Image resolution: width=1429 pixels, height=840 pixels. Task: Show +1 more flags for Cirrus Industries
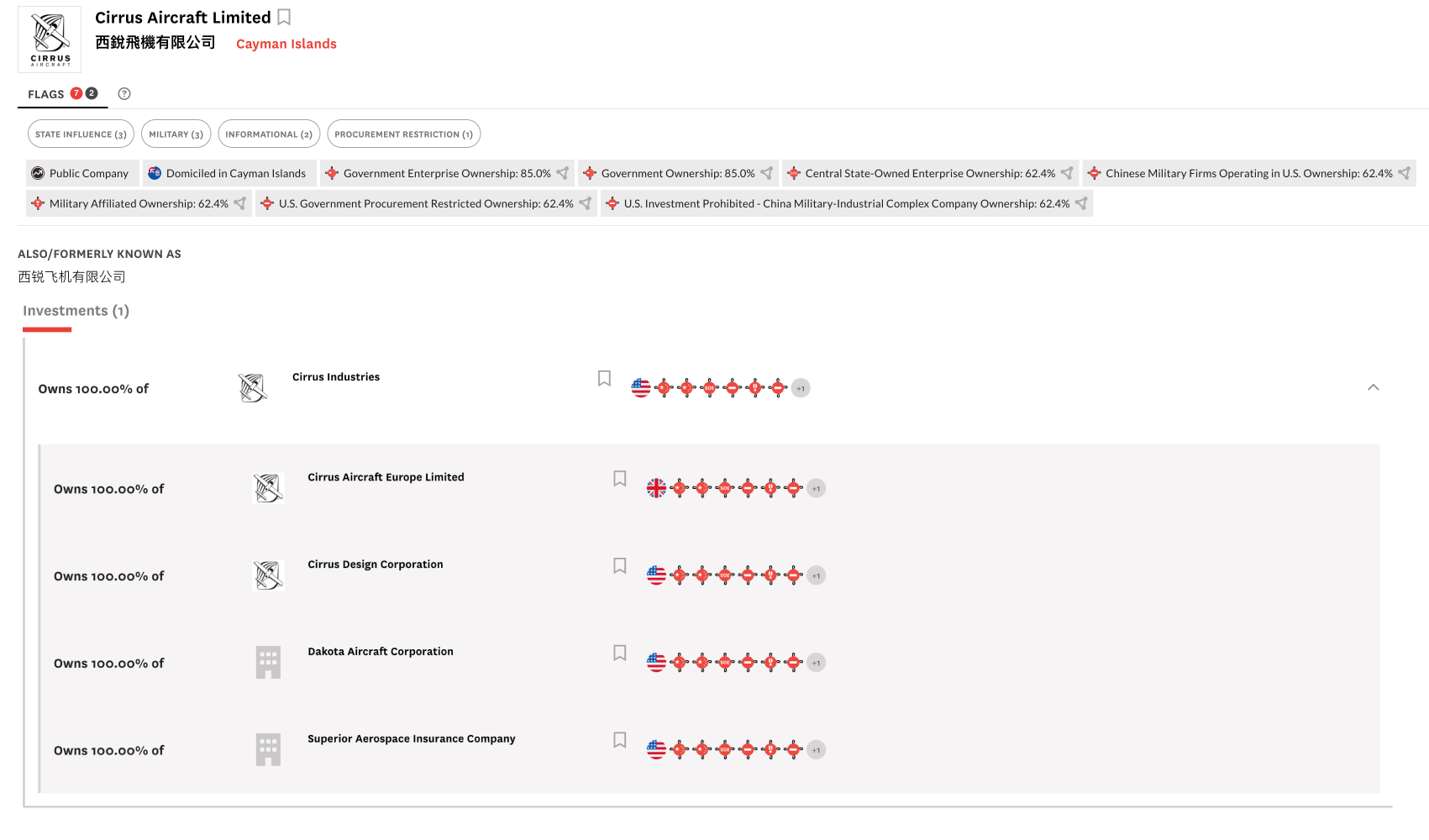801,388
